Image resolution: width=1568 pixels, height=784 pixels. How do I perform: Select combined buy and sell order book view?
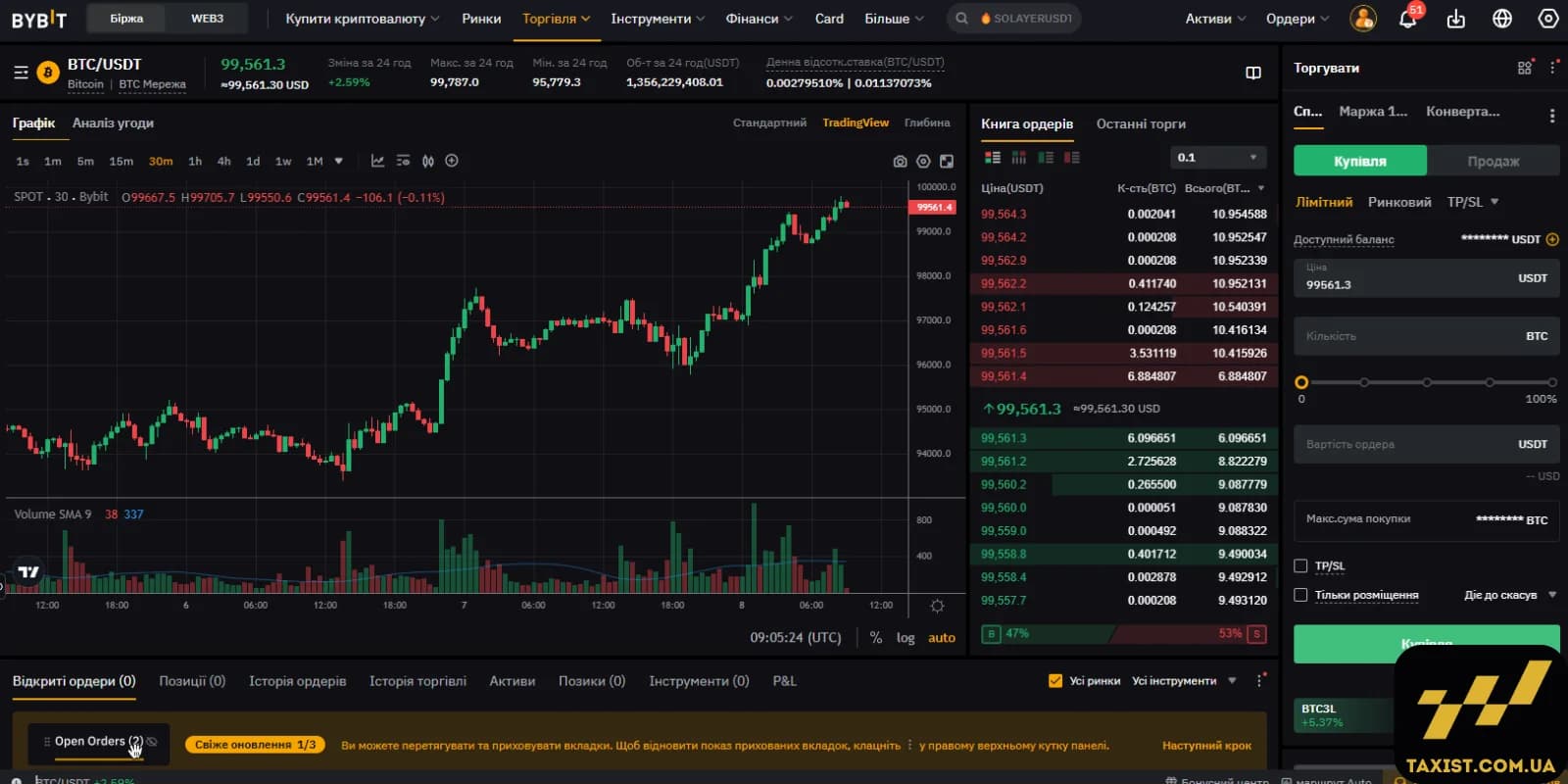[993, 158]
